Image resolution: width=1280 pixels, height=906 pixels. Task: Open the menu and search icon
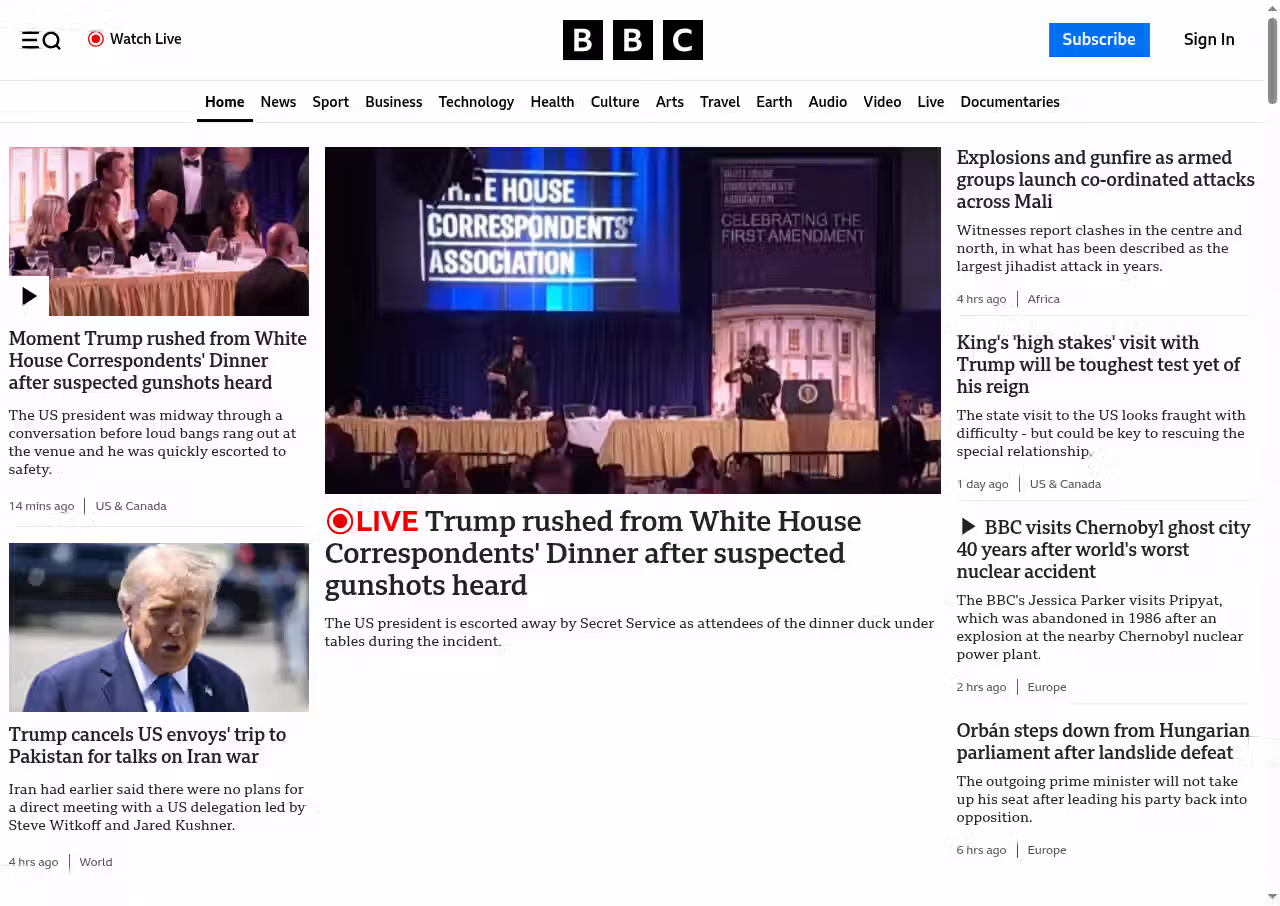pos(41,40)
